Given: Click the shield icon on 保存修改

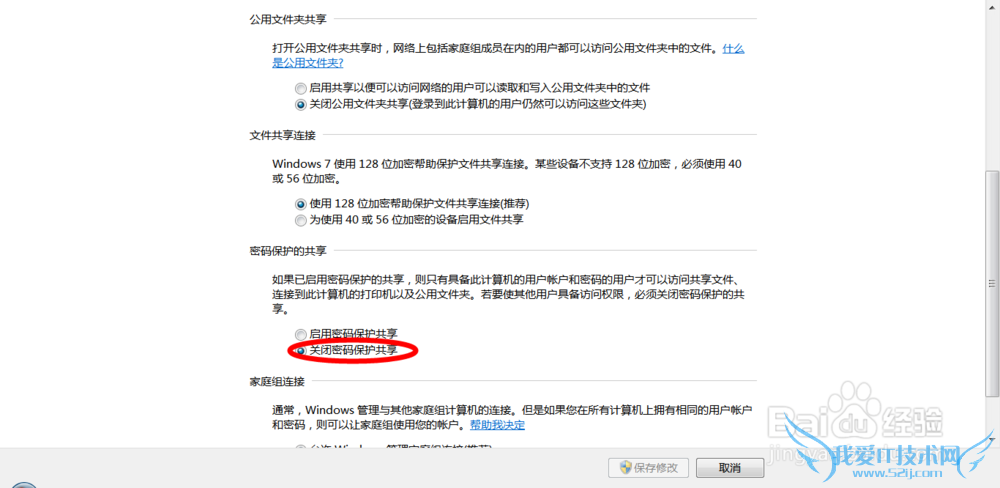Looking at the screenshot, I should click(626, 468).
